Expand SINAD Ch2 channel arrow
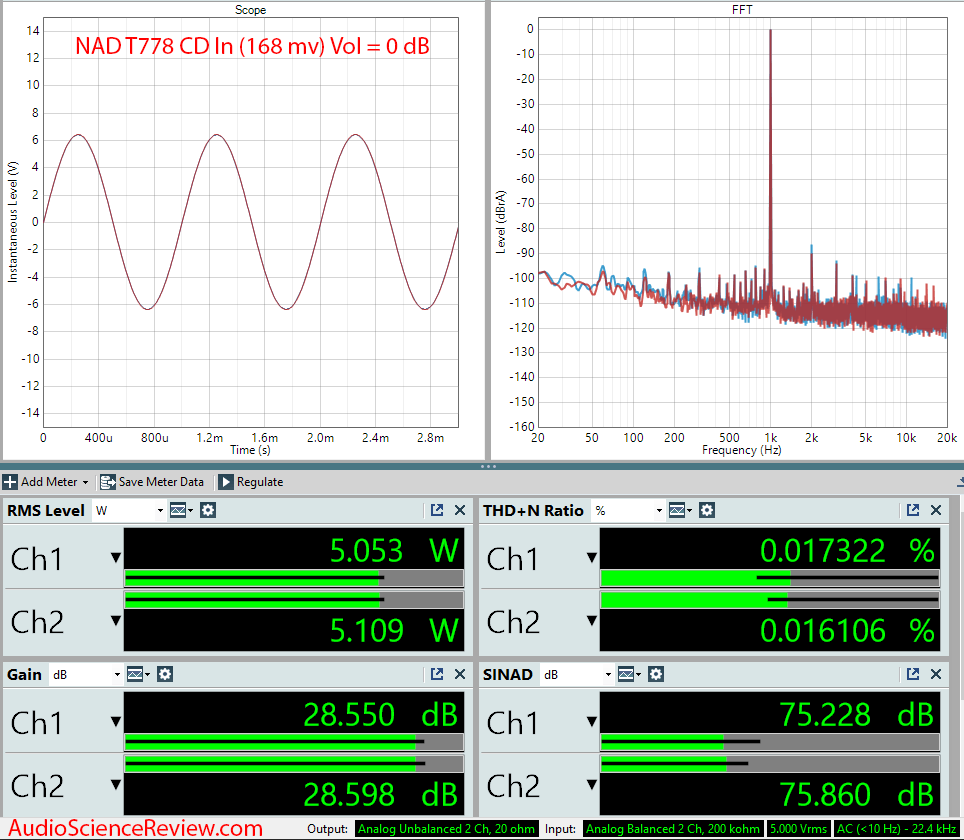Image resolution: width=964 pixels, height=840 pixels. (591, 785)
